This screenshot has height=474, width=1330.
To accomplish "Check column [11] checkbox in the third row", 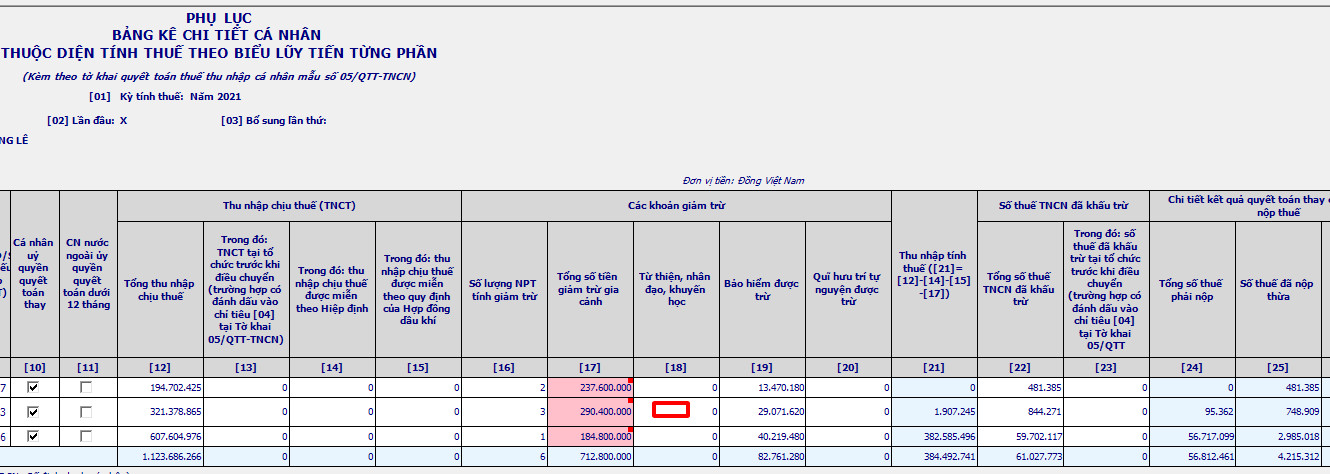I will pyautogui.click(x=88, y=436).
